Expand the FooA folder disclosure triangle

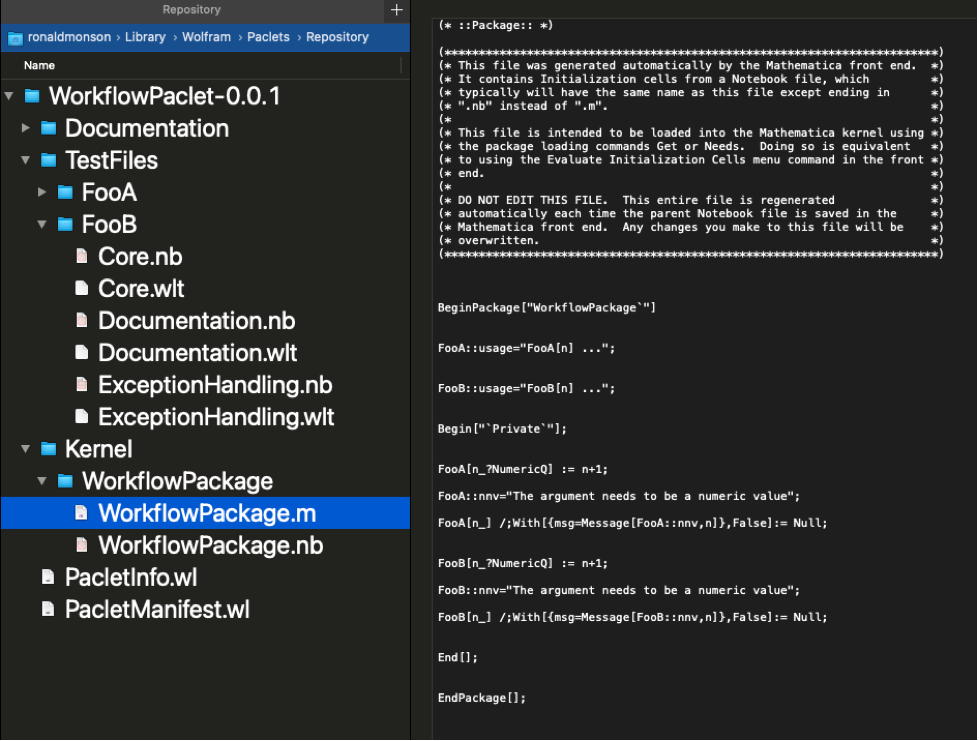pyautogui.click(x=42, y=192)
